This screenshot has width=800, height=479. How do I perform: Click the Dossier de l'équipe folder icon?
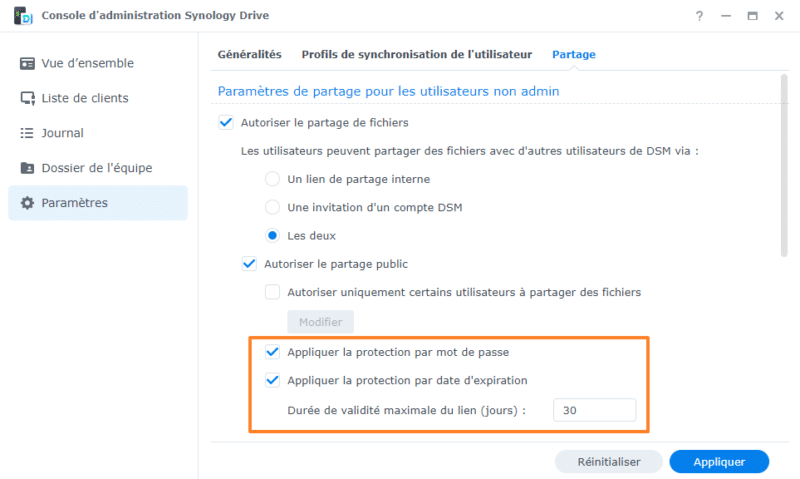click(x=28, y=168)
